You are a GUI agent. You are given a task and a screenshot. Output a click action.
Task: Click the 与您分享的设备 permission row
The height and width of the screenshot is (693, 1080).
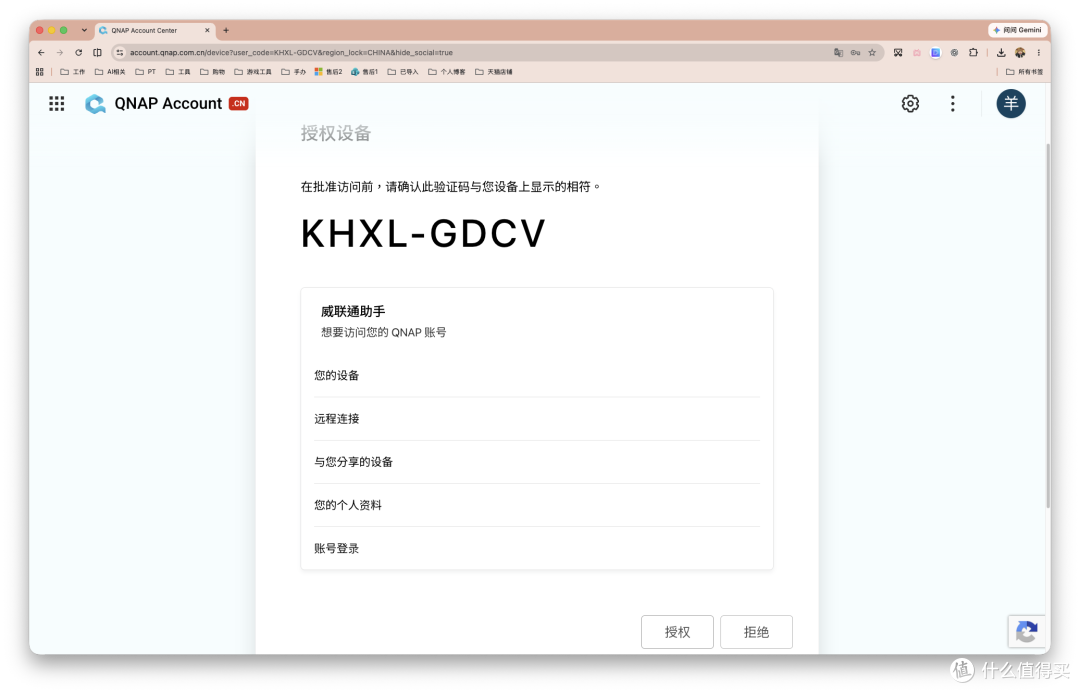point(537,462)
